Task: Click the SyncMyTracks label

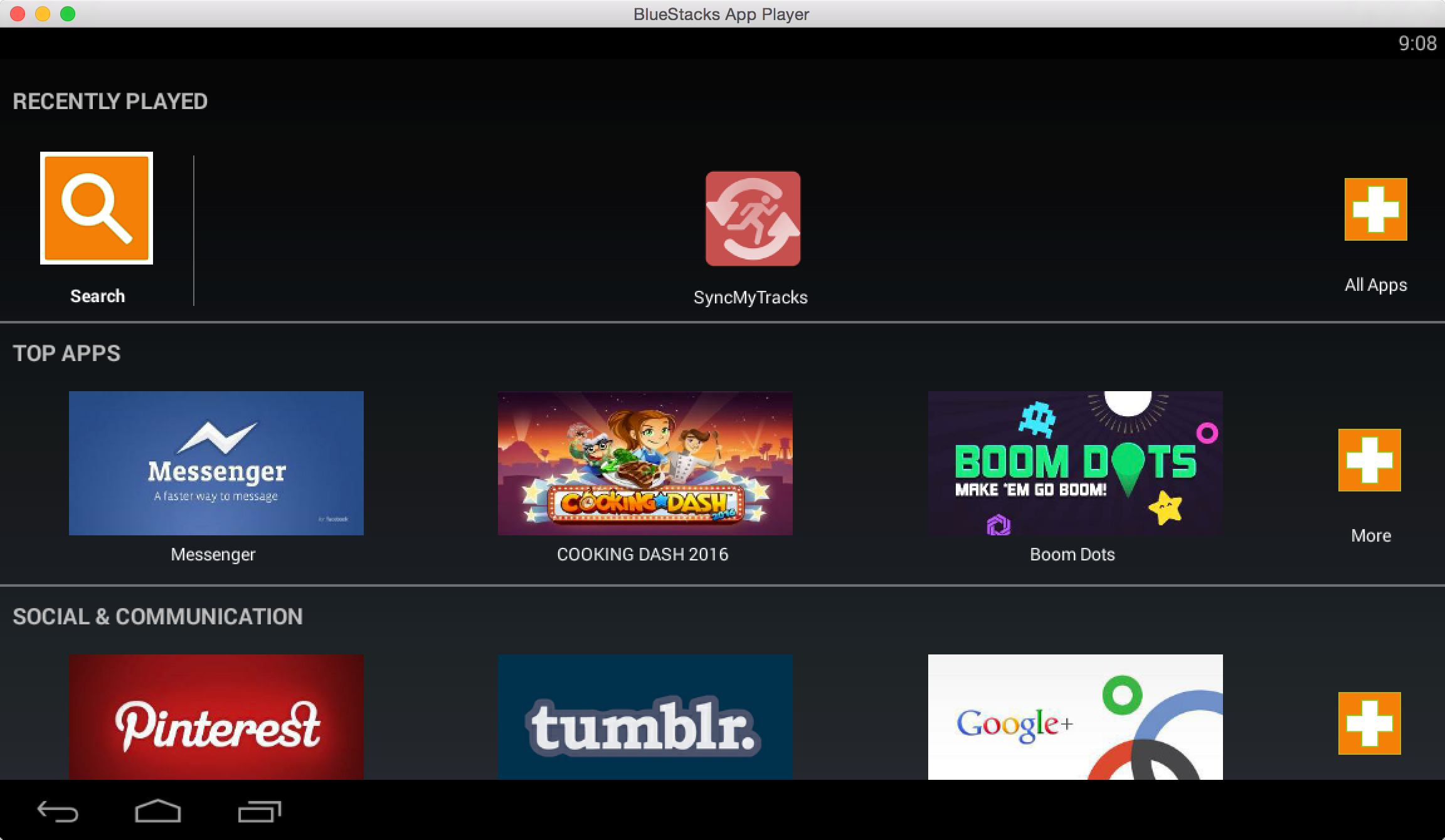Action: (x=751, y=297)
